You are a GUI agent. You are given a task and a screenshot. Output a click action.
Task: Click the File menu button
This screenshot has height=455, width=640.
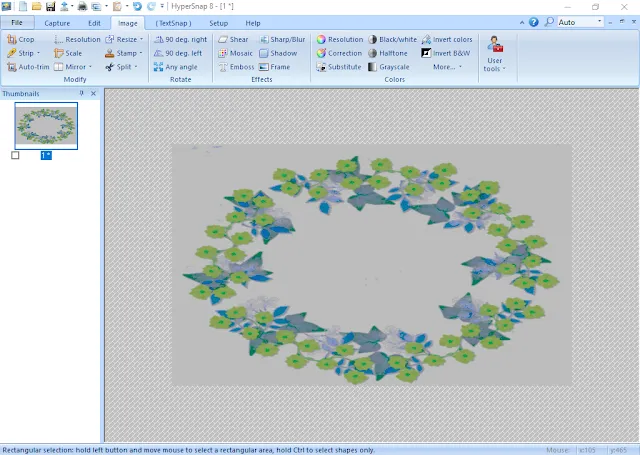pyautogui.click(x=17, y=22)
